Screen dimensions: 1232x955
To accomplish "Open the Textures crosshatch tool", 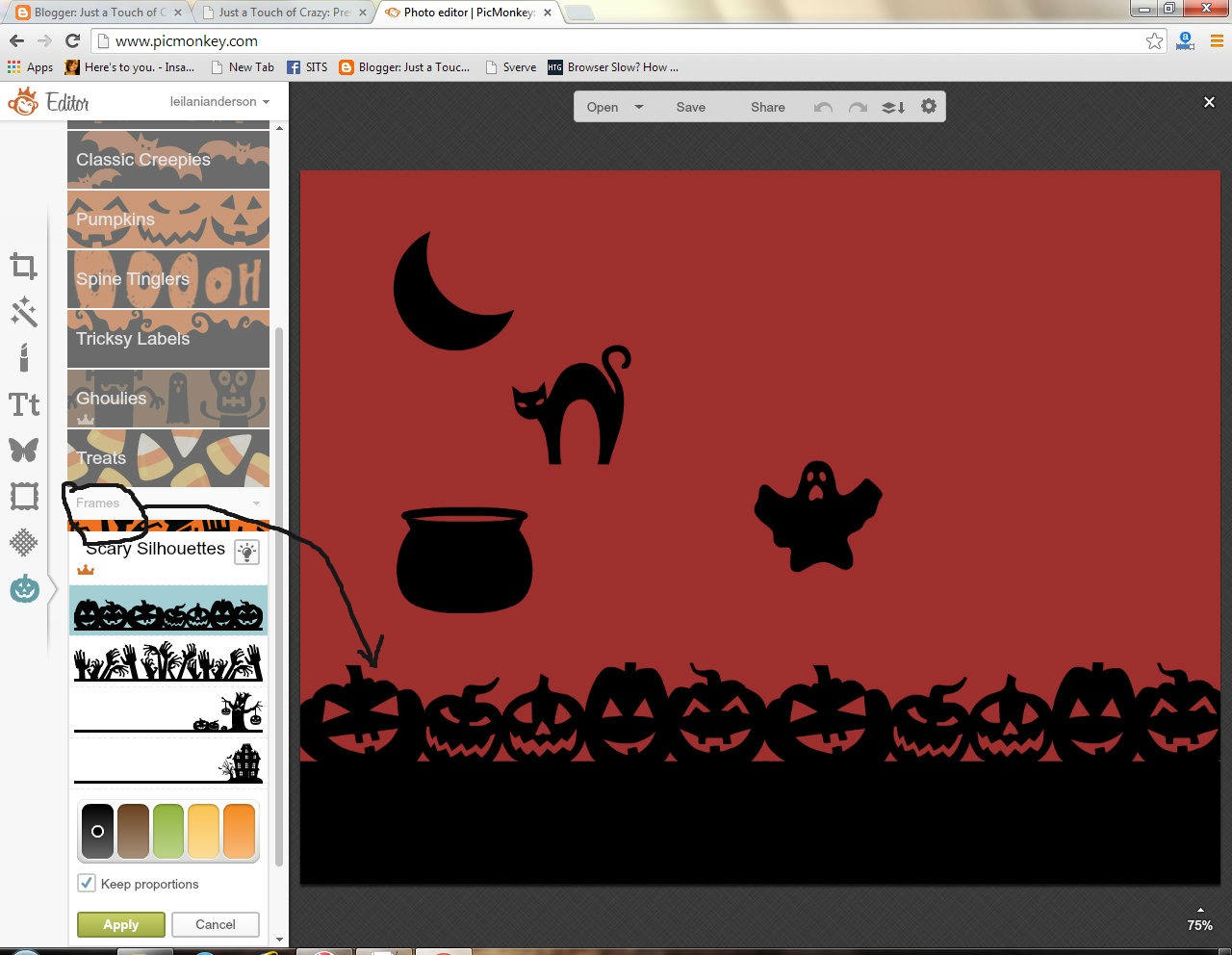I will [24, 542].
